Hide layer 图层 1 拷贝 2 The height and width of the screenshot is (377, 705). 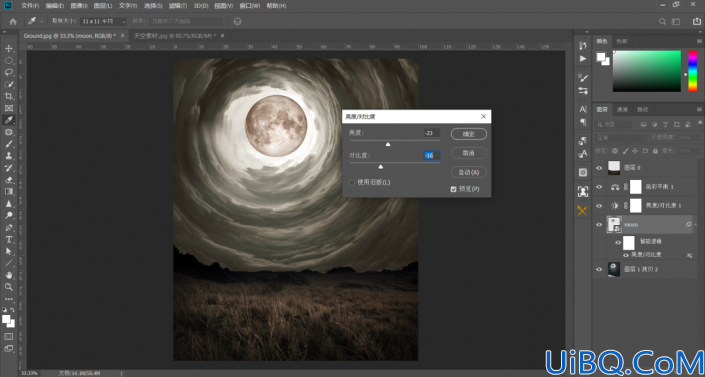[599, 269]
